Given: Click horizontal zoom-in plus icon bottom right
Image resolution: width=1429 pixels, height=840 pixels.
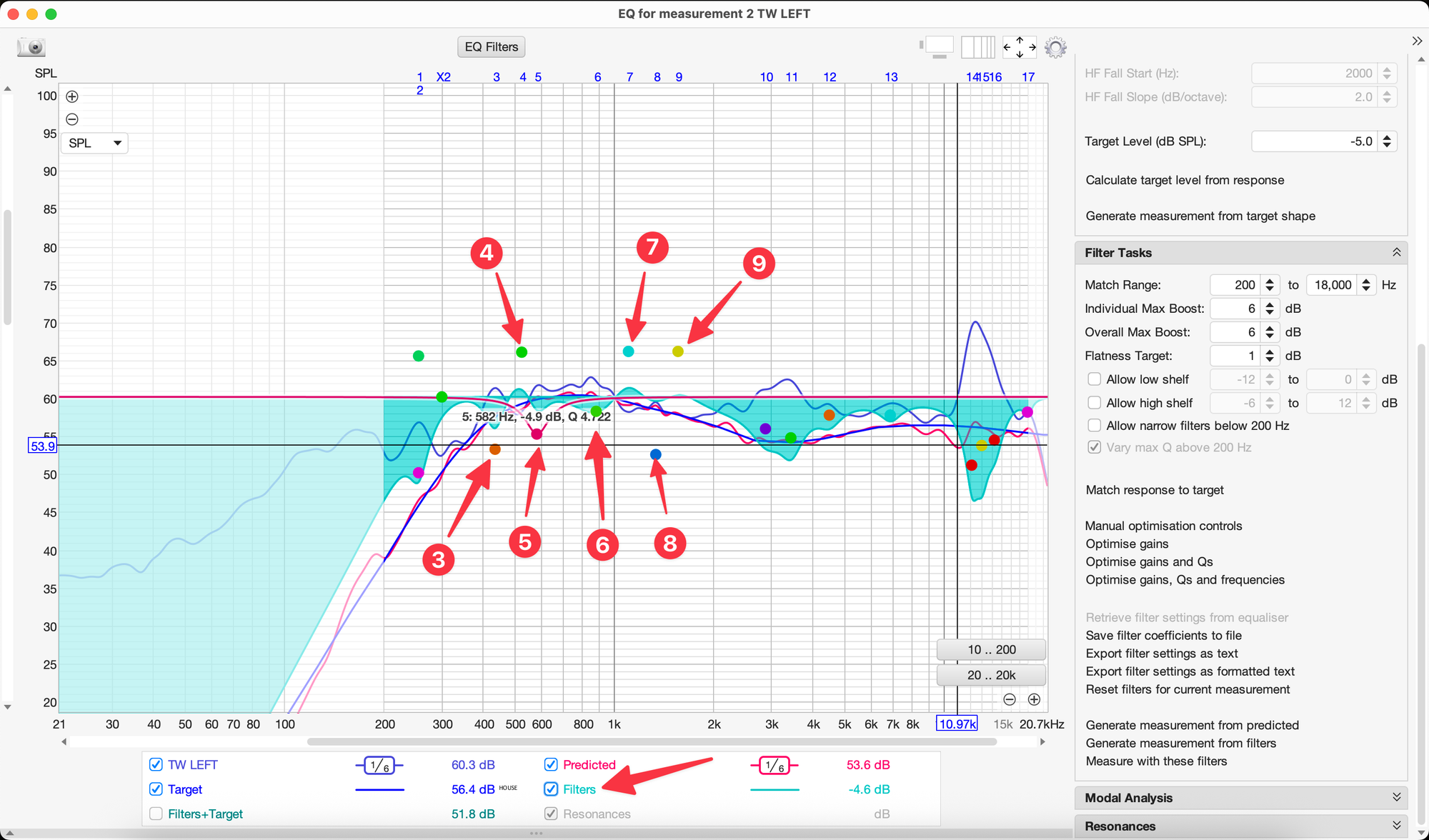Looking at the screenshot, I should [1034, 699].
